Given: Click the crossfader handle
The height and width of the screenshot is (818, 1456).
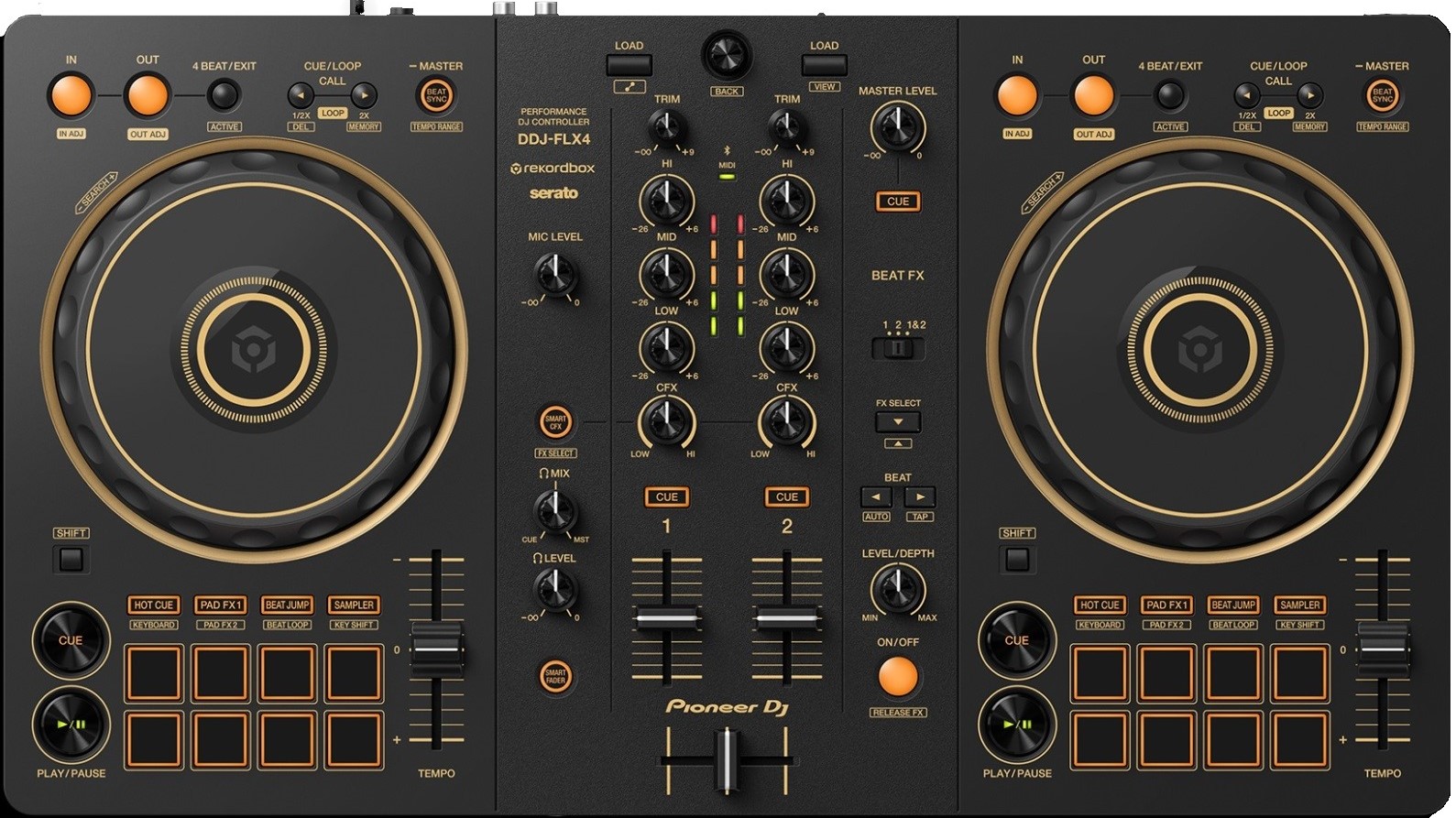Looking at the screenshot, I should pyautogui.click(x=727, y=758).
